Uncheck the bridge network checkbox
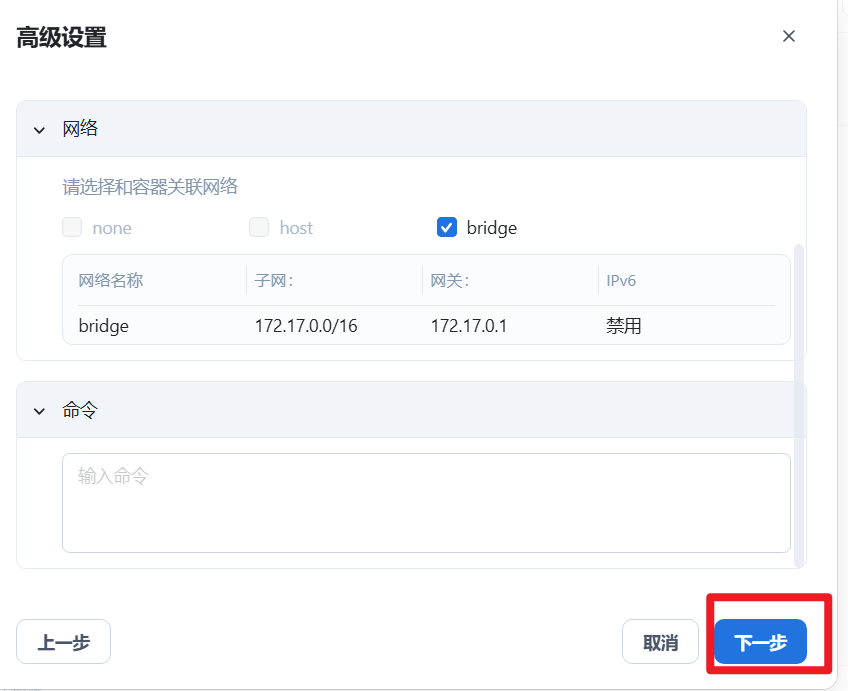 pyautogui.click(x=447, y=227)
